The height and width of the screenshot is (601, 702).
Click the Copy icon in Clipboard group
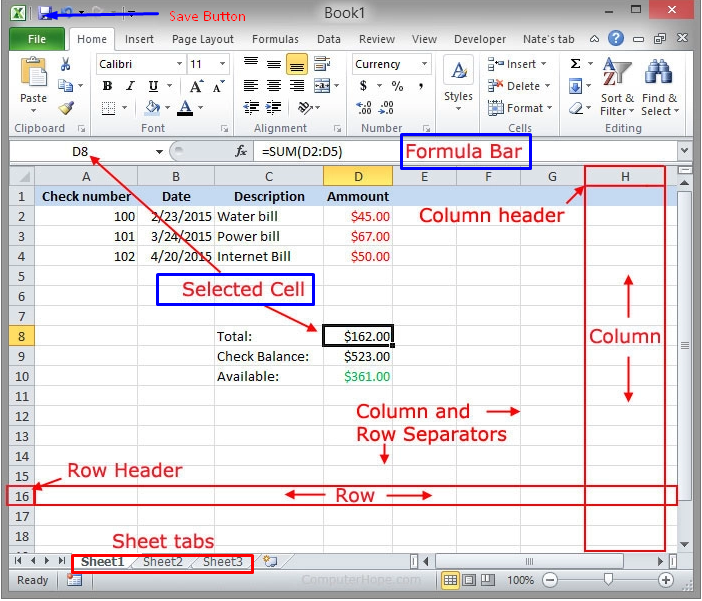(66, 86)
